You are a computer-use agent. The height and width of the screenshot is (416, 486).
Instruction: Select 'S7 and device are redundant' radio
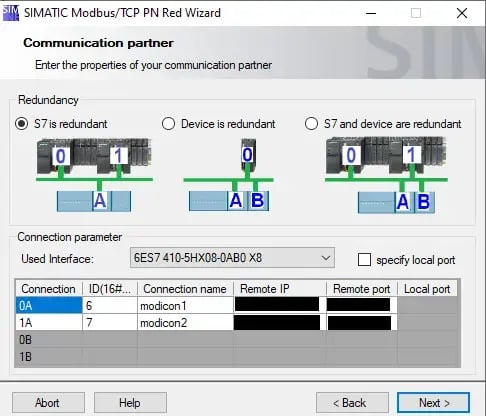click(x=311, y=124)
